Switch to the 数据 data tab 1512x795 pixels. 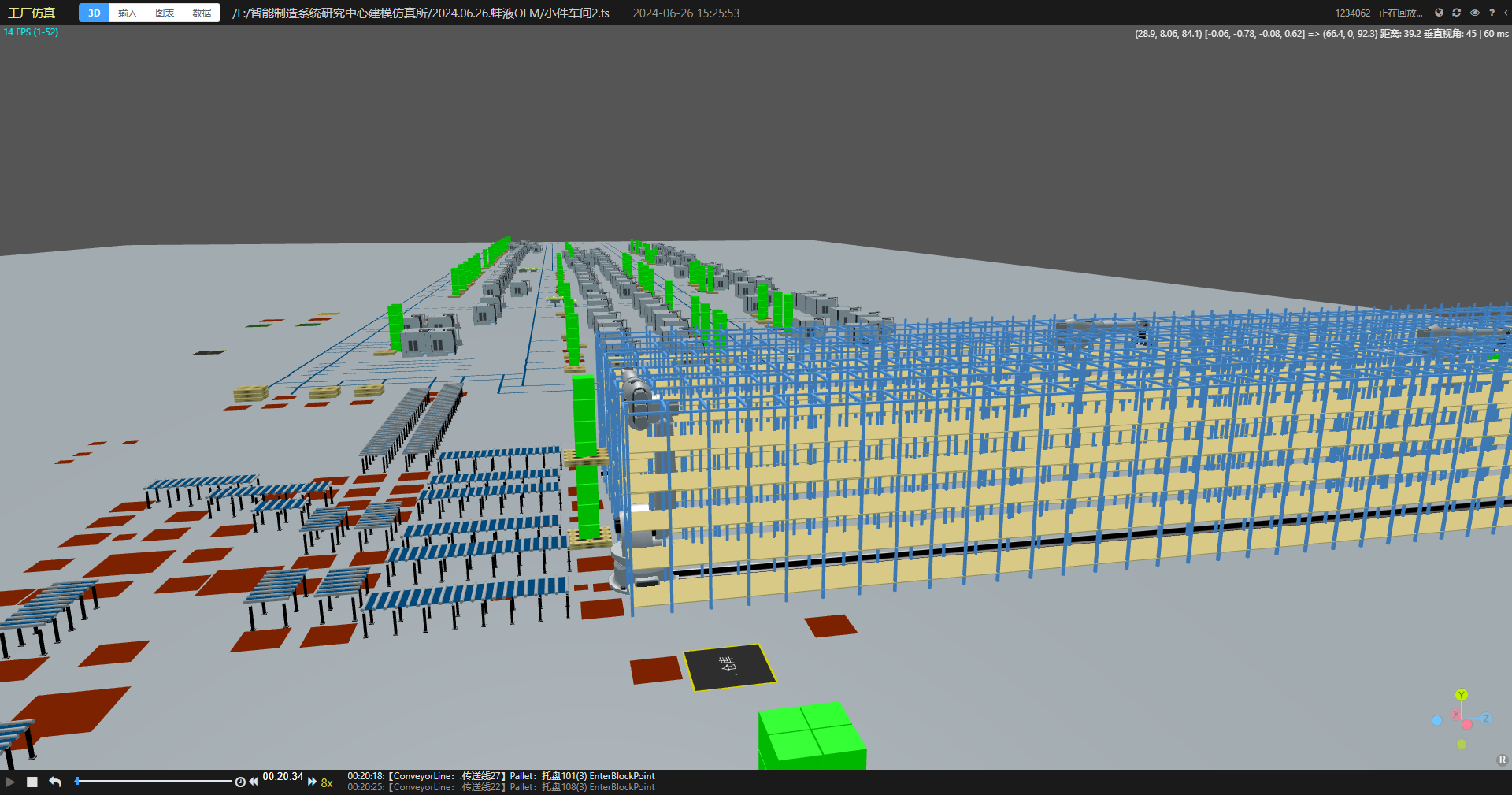coord(202,13)
